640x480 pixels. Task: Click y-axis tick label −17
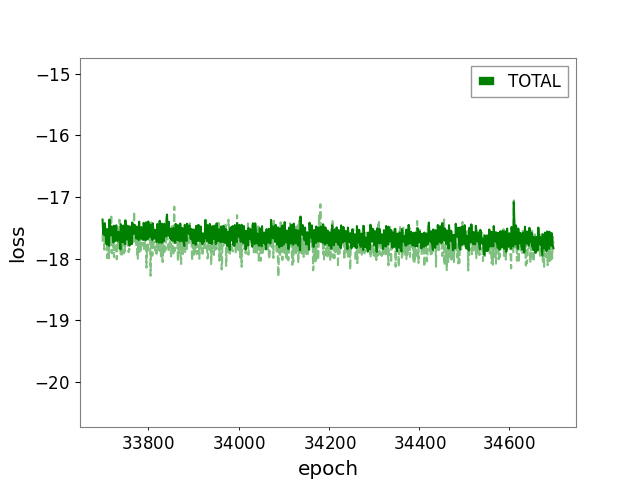[x=53, y=198]
